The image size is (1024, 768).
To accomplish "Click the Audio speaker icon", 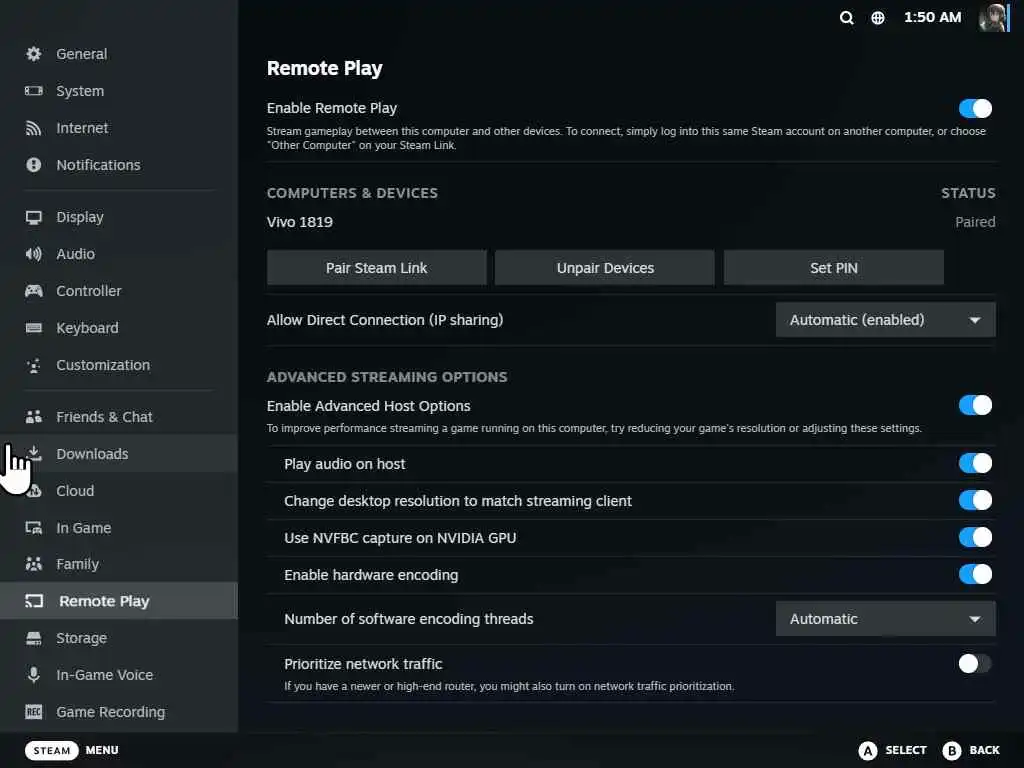I will click(34, 254).
